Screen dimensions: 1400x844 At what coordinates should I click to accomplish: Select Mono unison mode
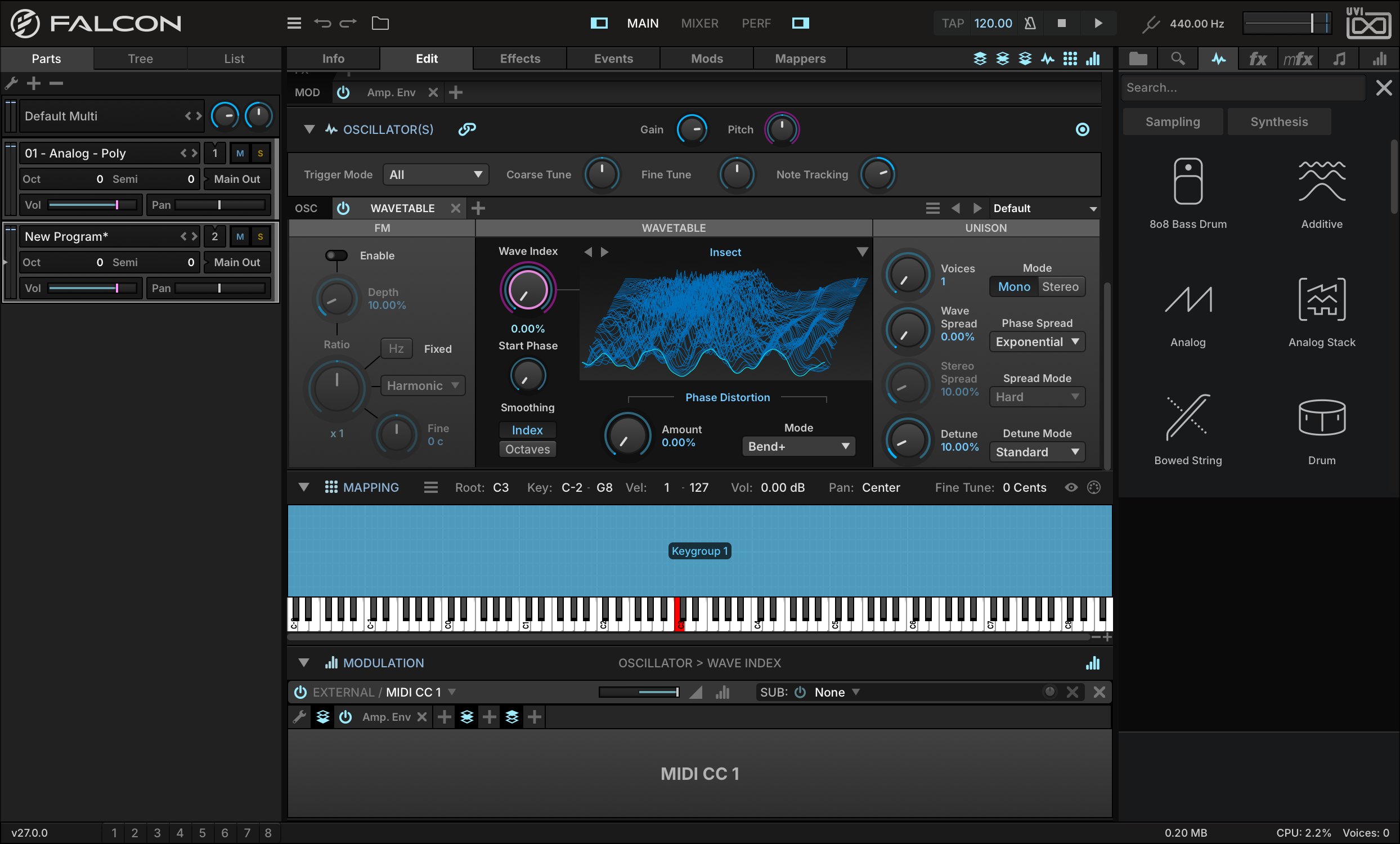1014,287
